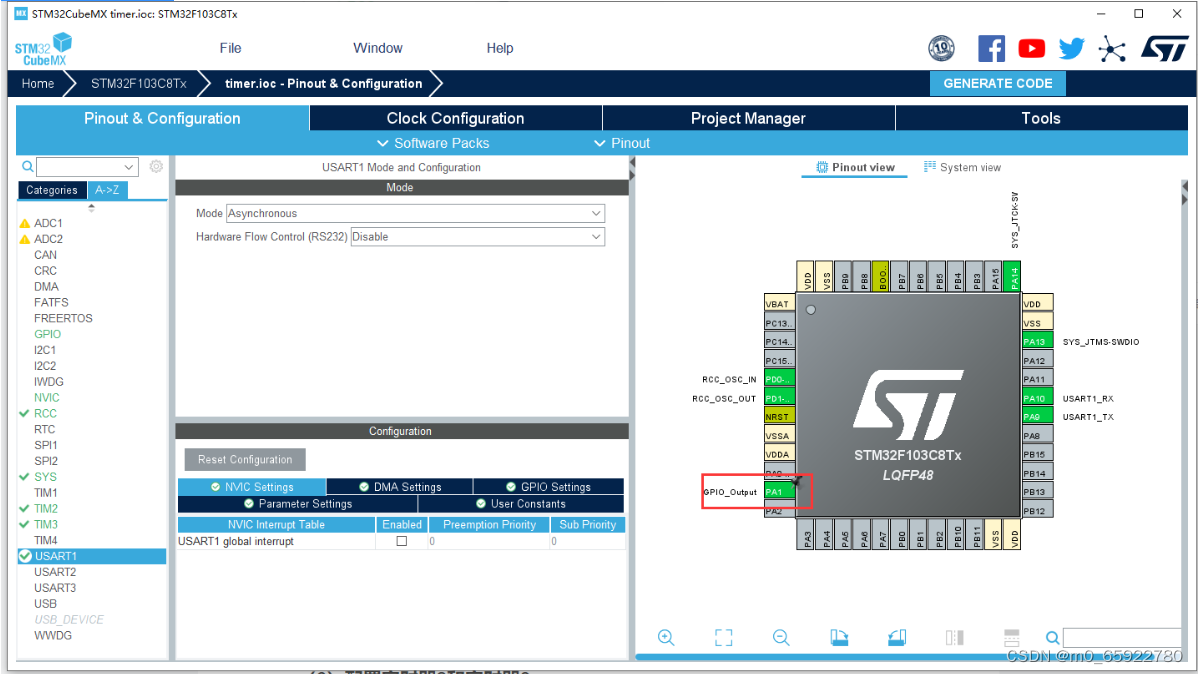
Task: Zoom in on the pinout view
Action: [666, 637]
